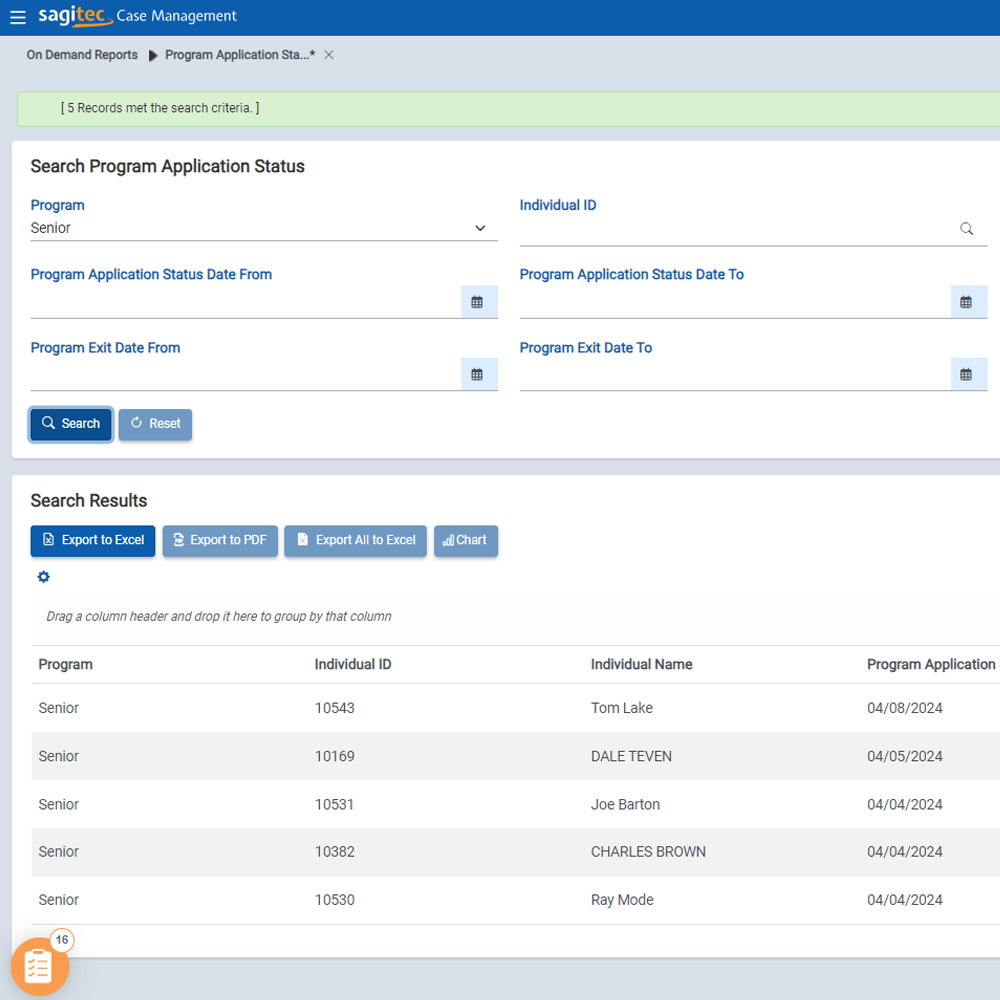Image resolution: width=1000 pixels, height=1000 pixels.
Task: Run the Search button
Action: coord(71,424)
